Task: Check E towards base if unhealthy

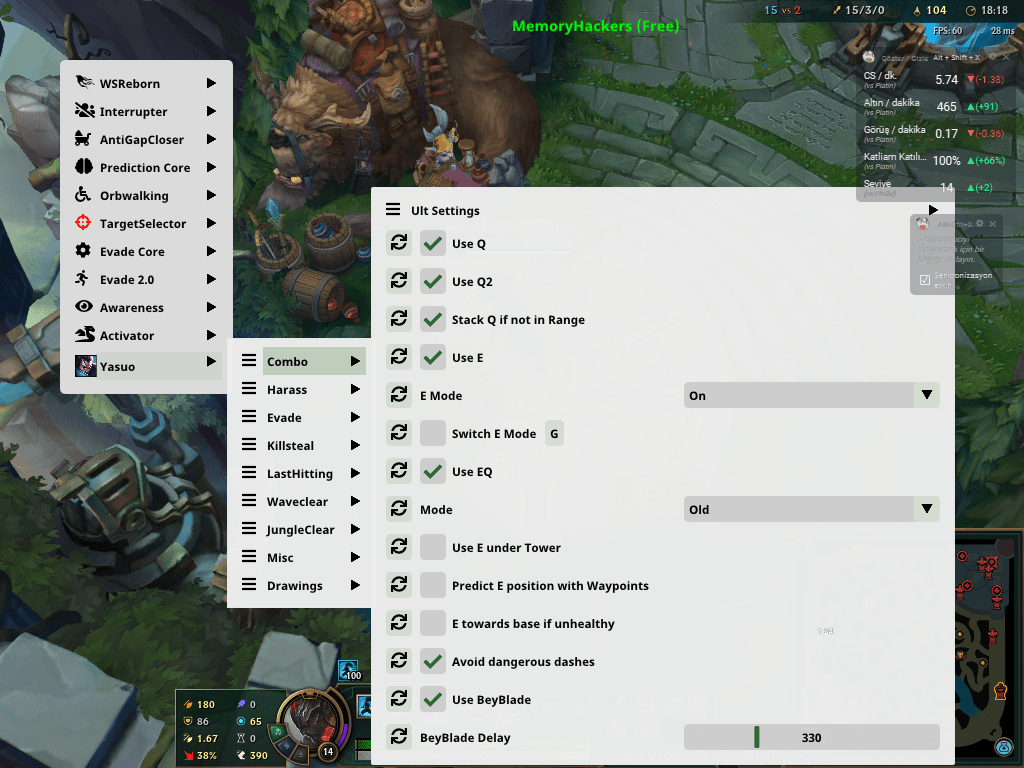Action: click(432, 623)
